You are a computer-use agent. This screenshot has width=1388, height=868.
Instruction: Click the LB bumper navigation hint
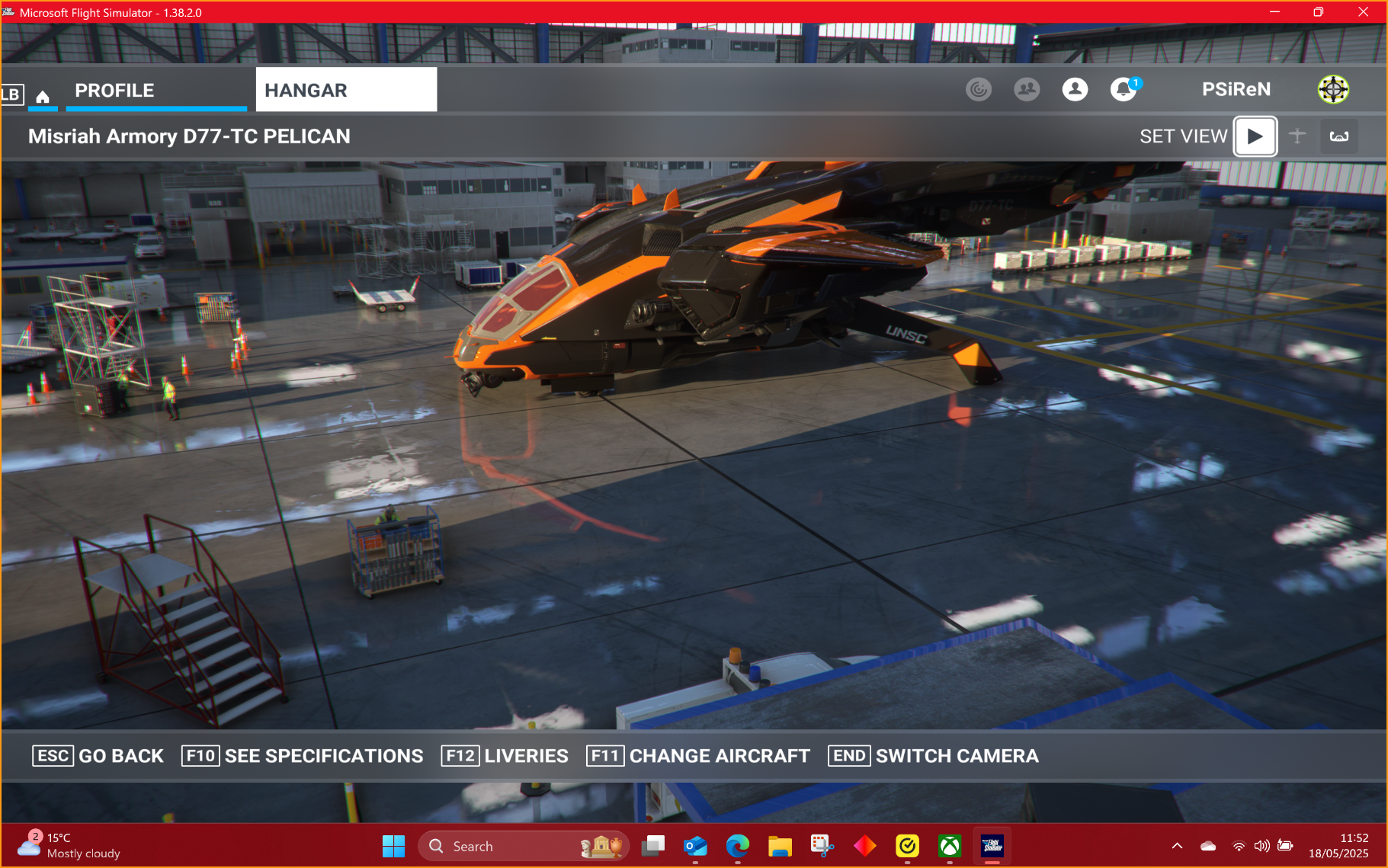pos(11,94)
